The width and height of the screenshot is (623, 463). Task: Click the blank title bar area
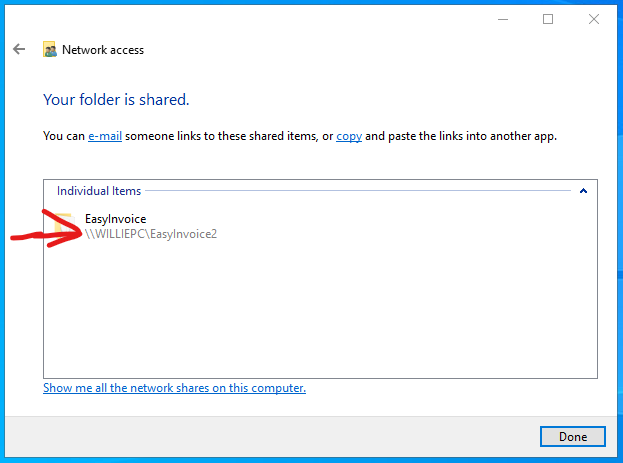[x=278, y=19]
